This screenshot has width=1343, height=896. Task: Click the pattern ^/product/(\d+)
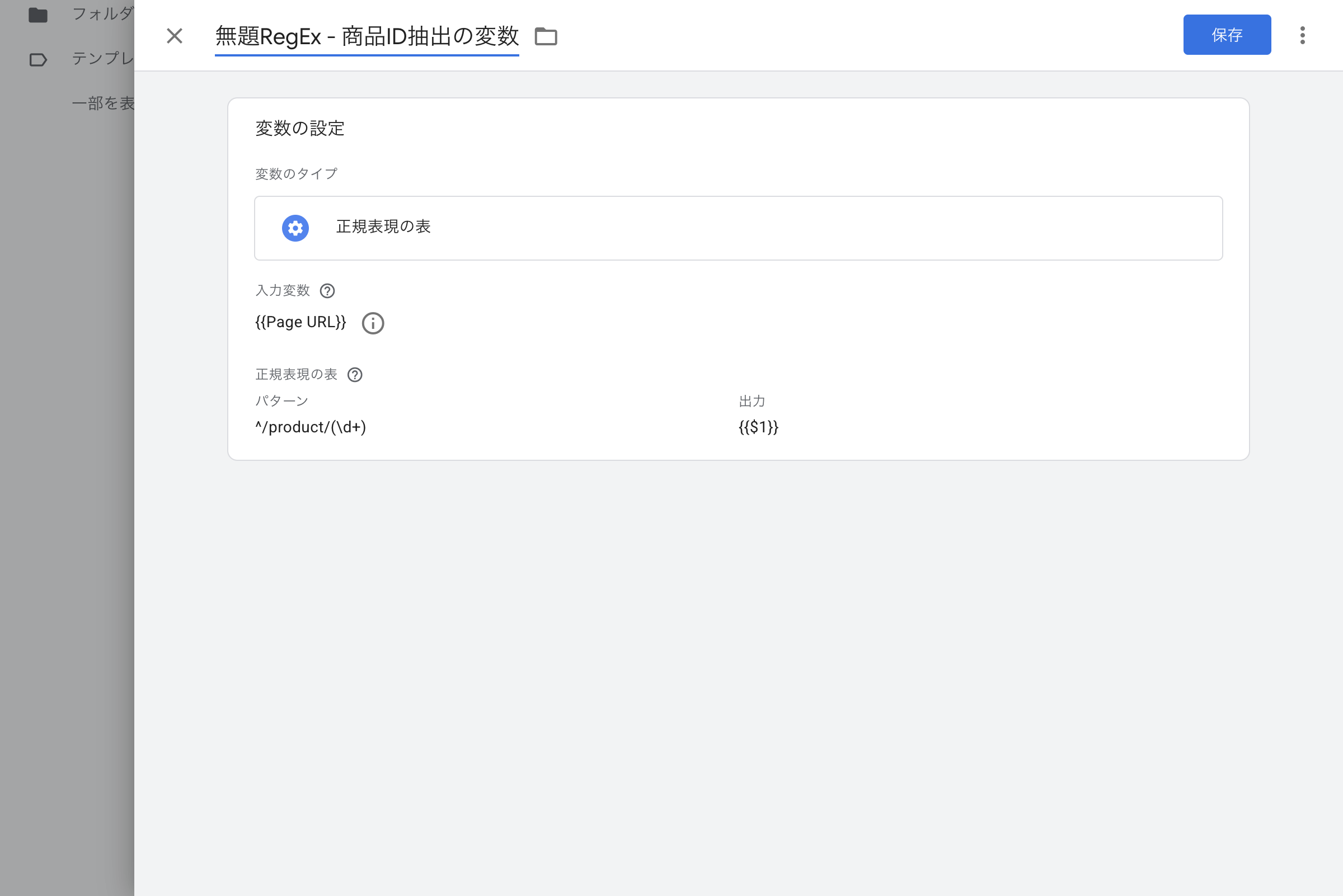click(311, 427)
